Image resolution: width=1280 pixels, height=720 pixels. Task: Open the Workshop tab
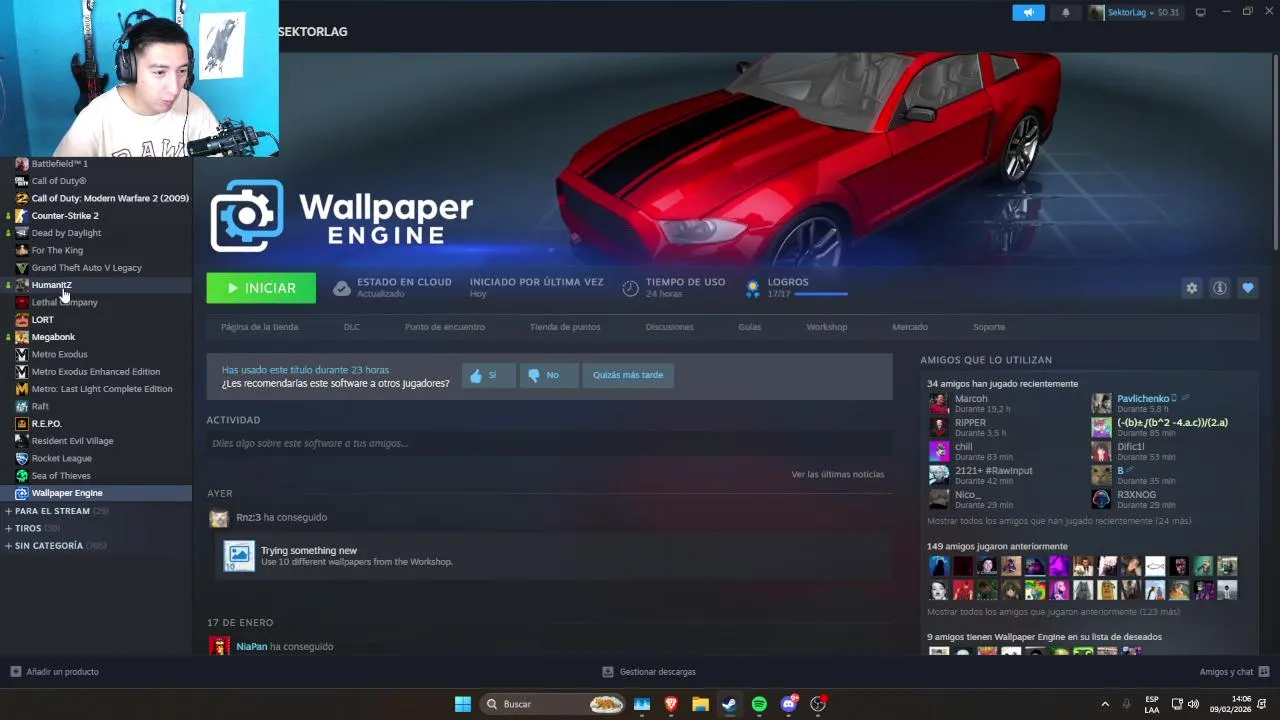[827, 327]
